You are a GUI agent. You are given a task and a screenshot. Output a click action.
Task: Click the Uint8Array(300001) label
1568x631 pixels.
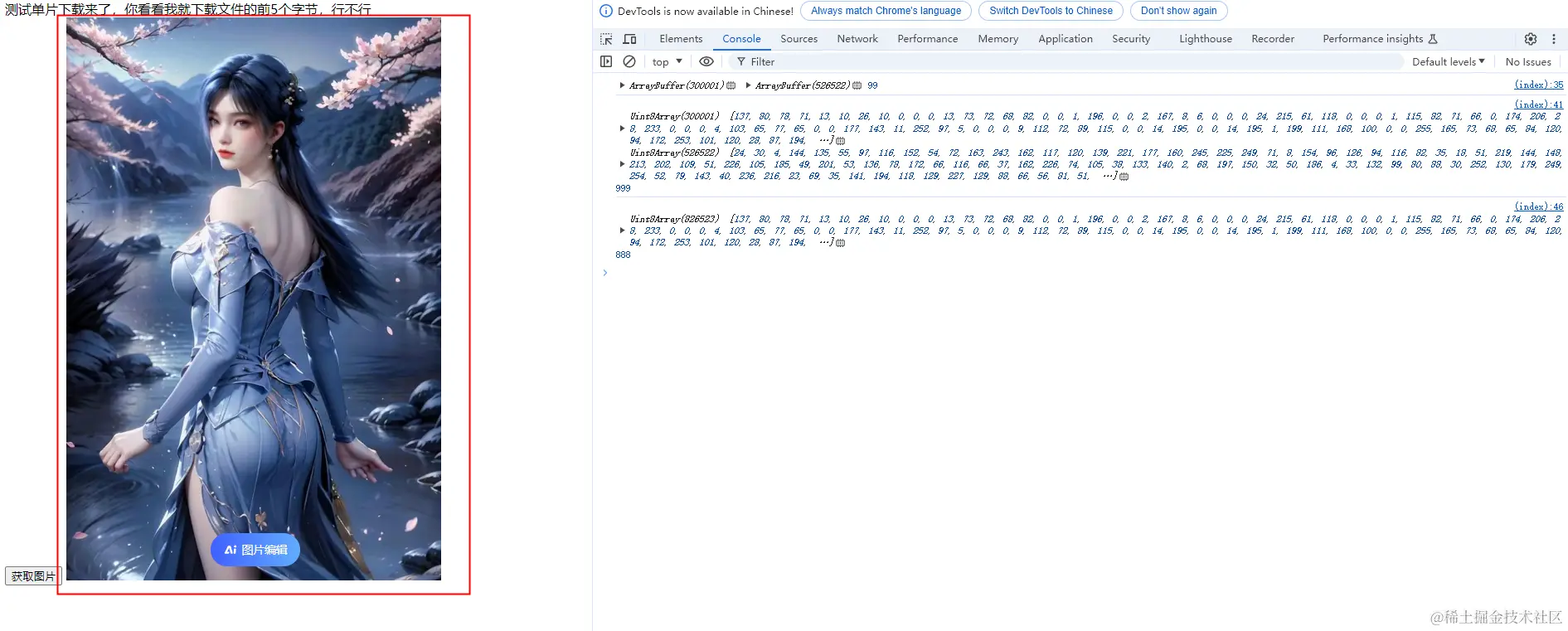click(674, 116)
